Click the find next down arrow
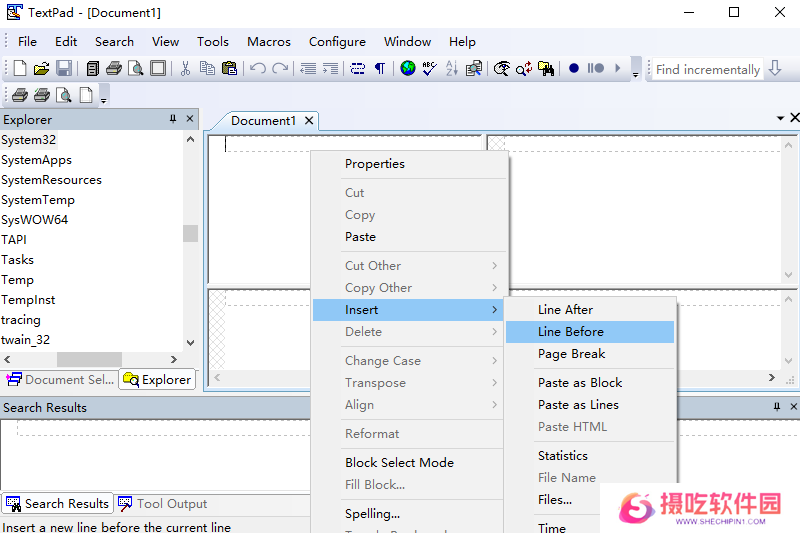This screenshot has height=533, width=800. tap(775, 68)
